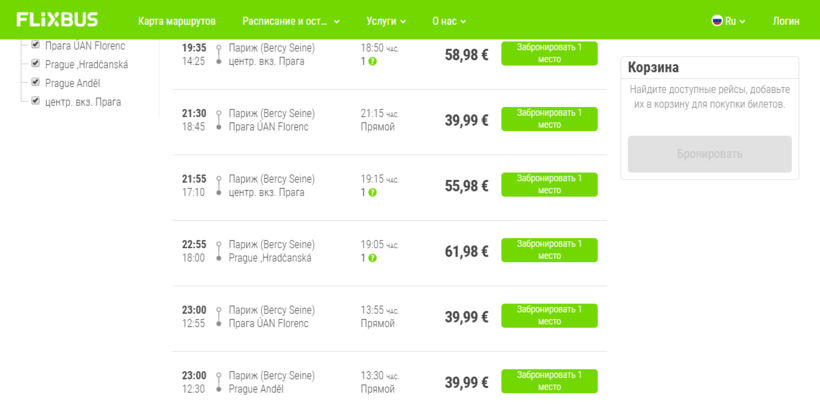Screen dimensions: 820x406
Task: Click transfer info icon on 21:55 trip
Action: [x=372, y=193]
